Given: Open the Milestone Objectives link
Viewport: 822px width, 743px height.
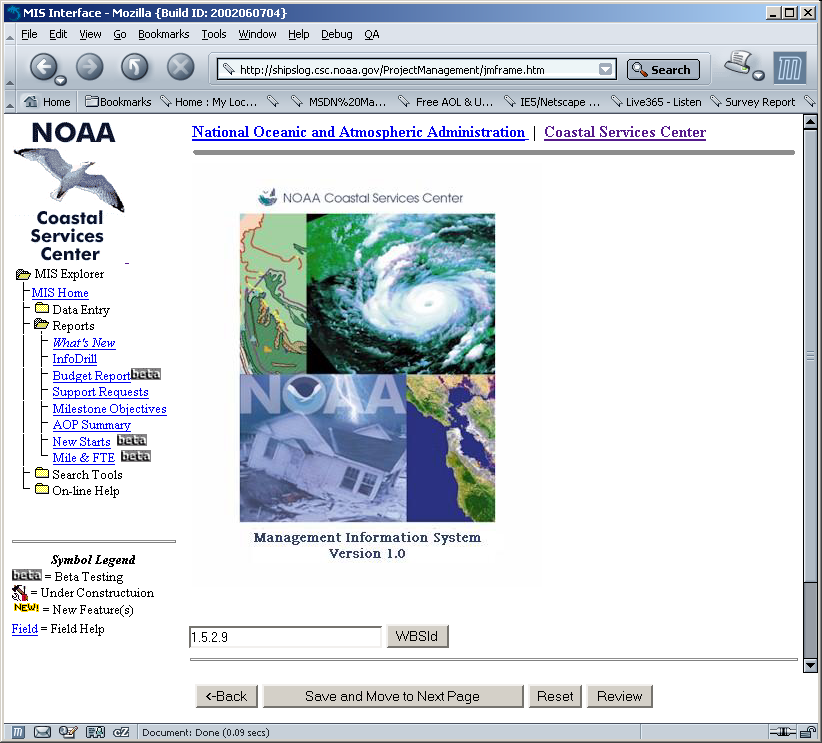Looking at the screenshot, I should [110, 408].
